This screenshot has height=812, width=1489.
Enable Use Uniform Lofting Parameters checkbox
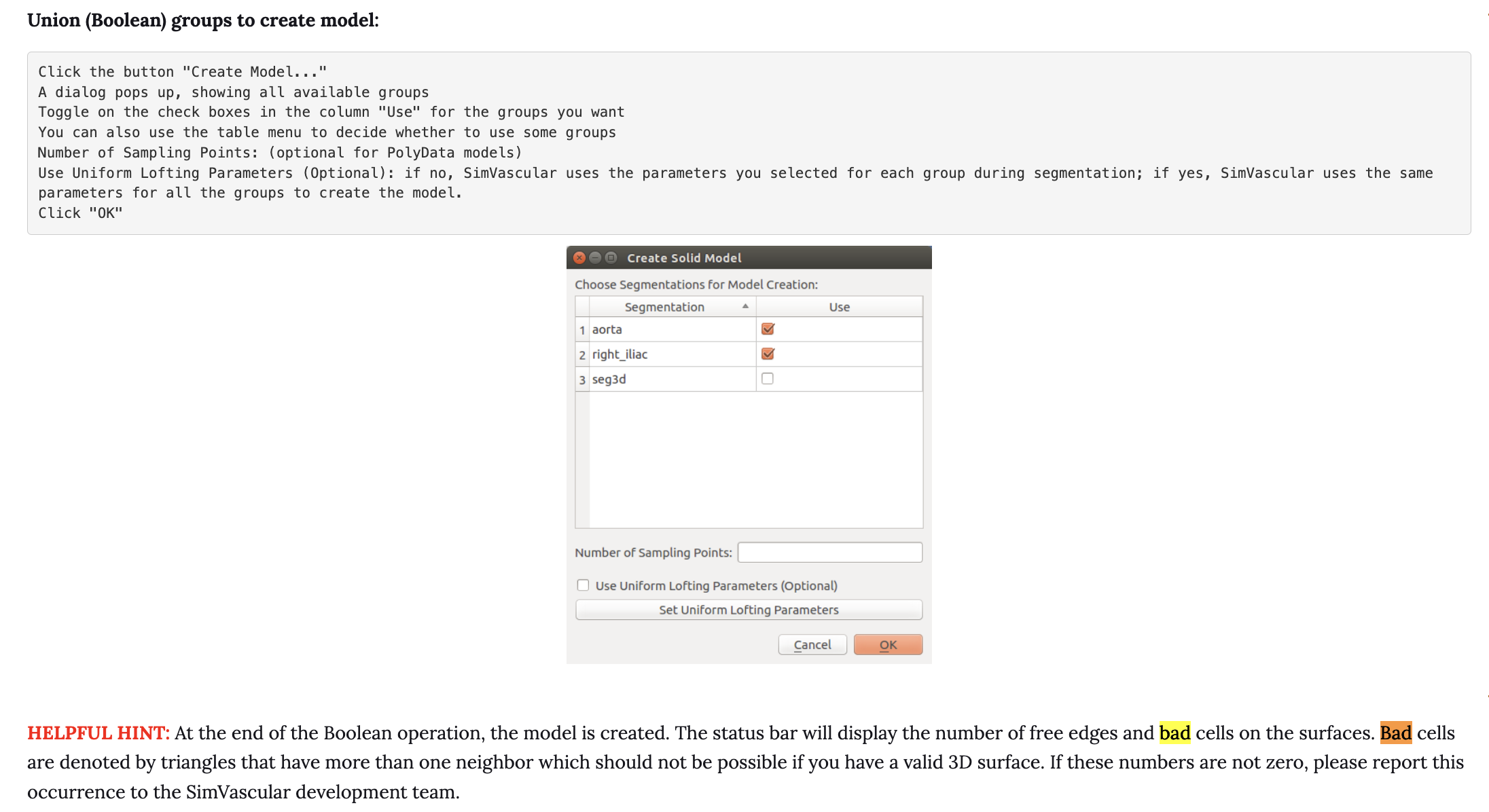click(x=583, y=585)
